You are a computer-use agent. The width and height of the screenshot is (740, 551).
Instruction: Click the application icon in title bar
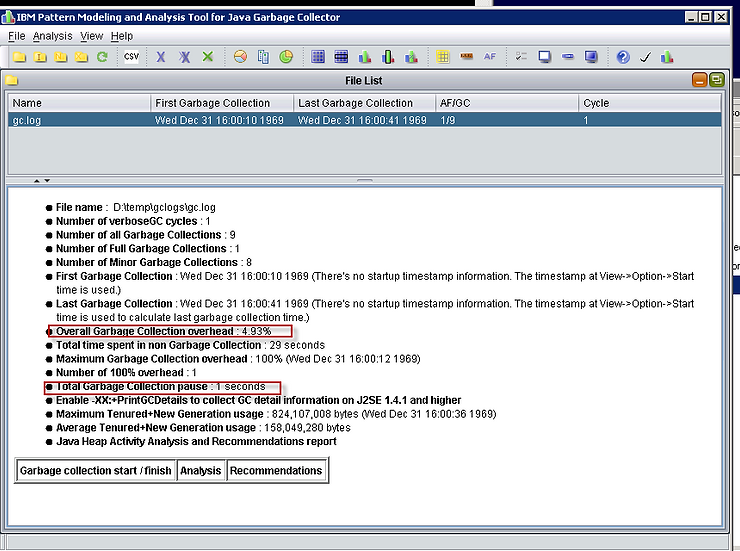[x=8, y=17]
